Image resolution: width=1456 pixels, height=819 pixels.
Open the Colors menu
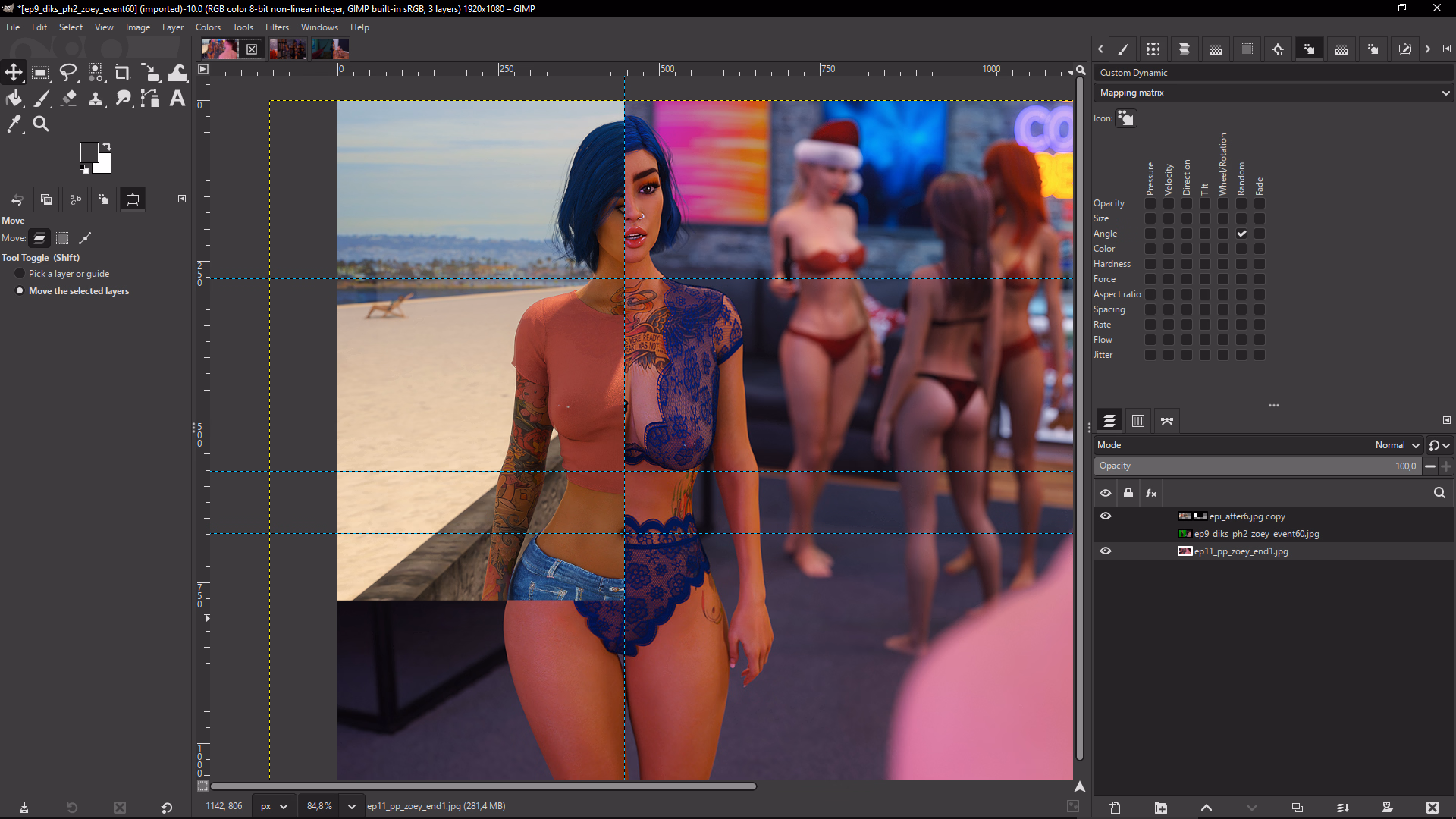pos(208,27)
